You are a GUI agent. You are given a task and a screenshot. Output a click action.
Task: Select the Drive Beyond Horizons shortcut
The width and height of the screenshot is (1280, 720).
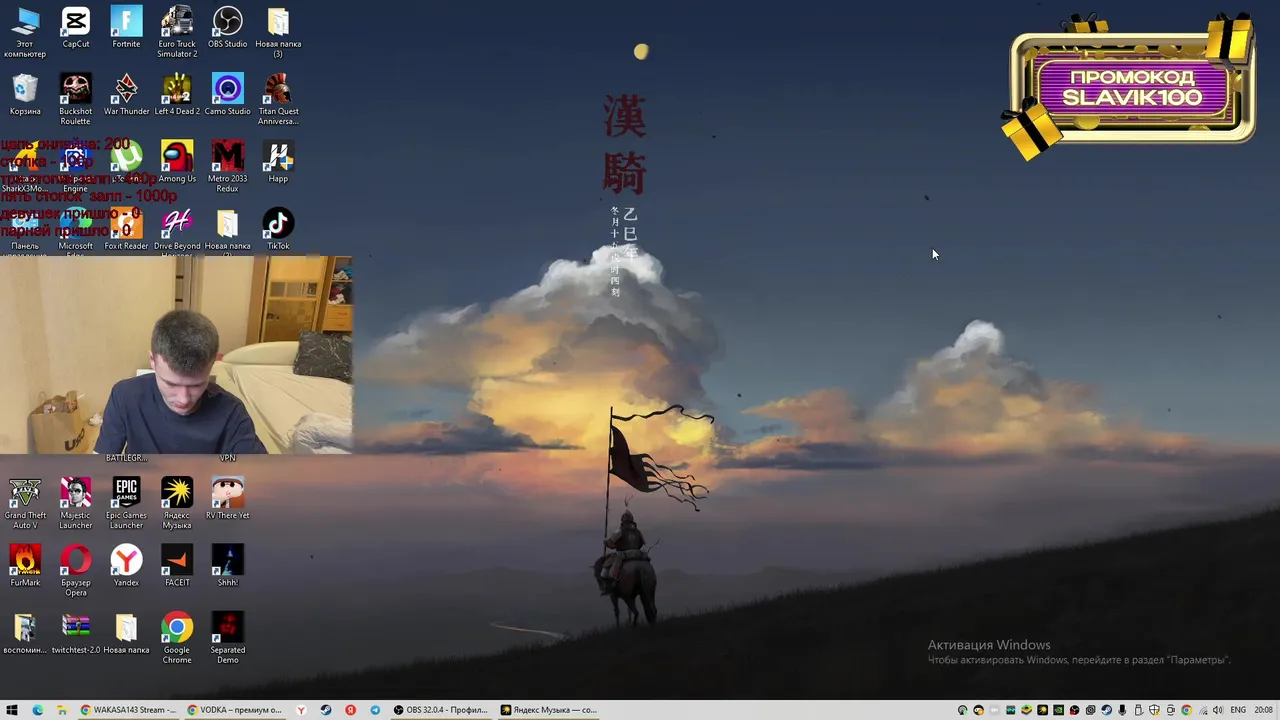(x=177, y=232)
